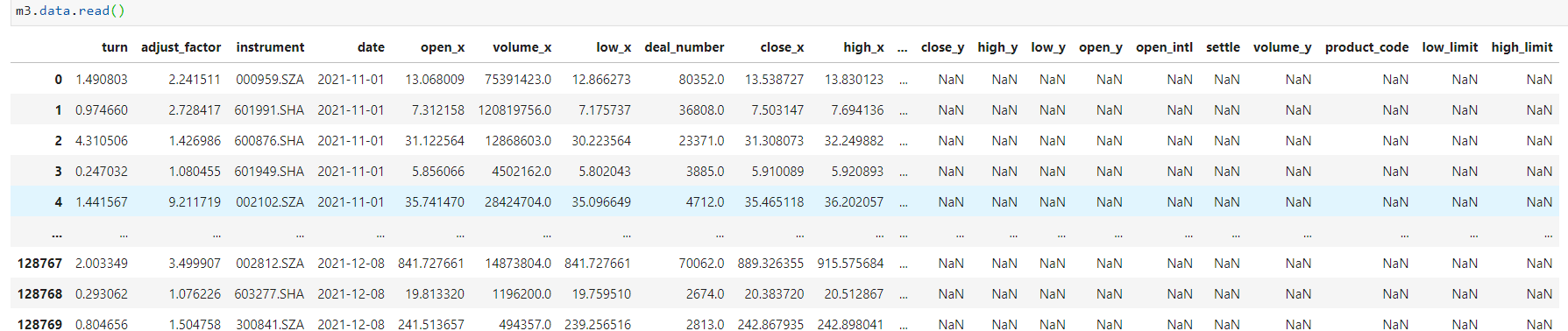1568x331 pixels.
Task: Select the 'instrument' column header
Action: (x=270, y=47)
